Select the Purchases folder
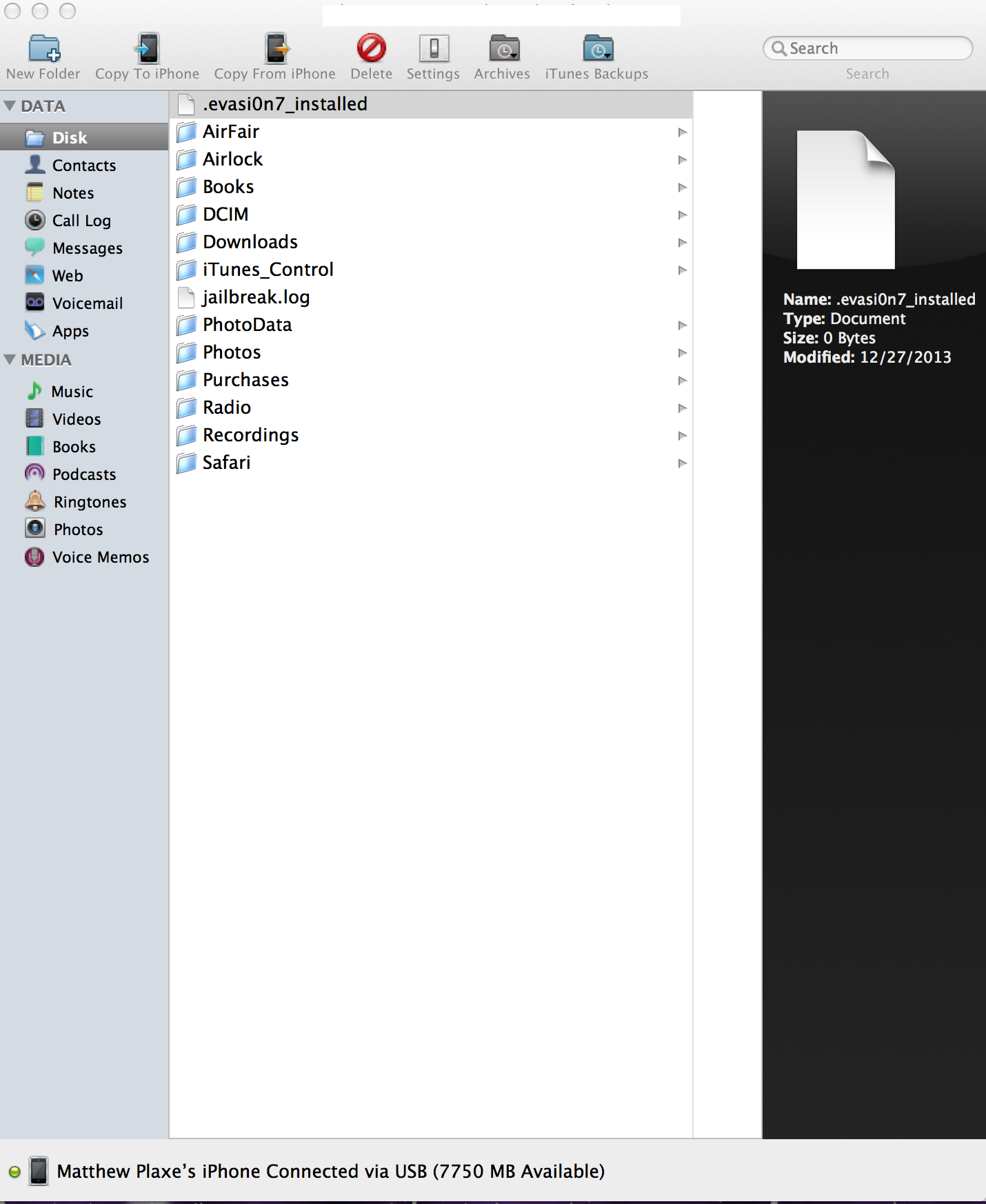Screen dimensions: 986x1204 point(431,380)
